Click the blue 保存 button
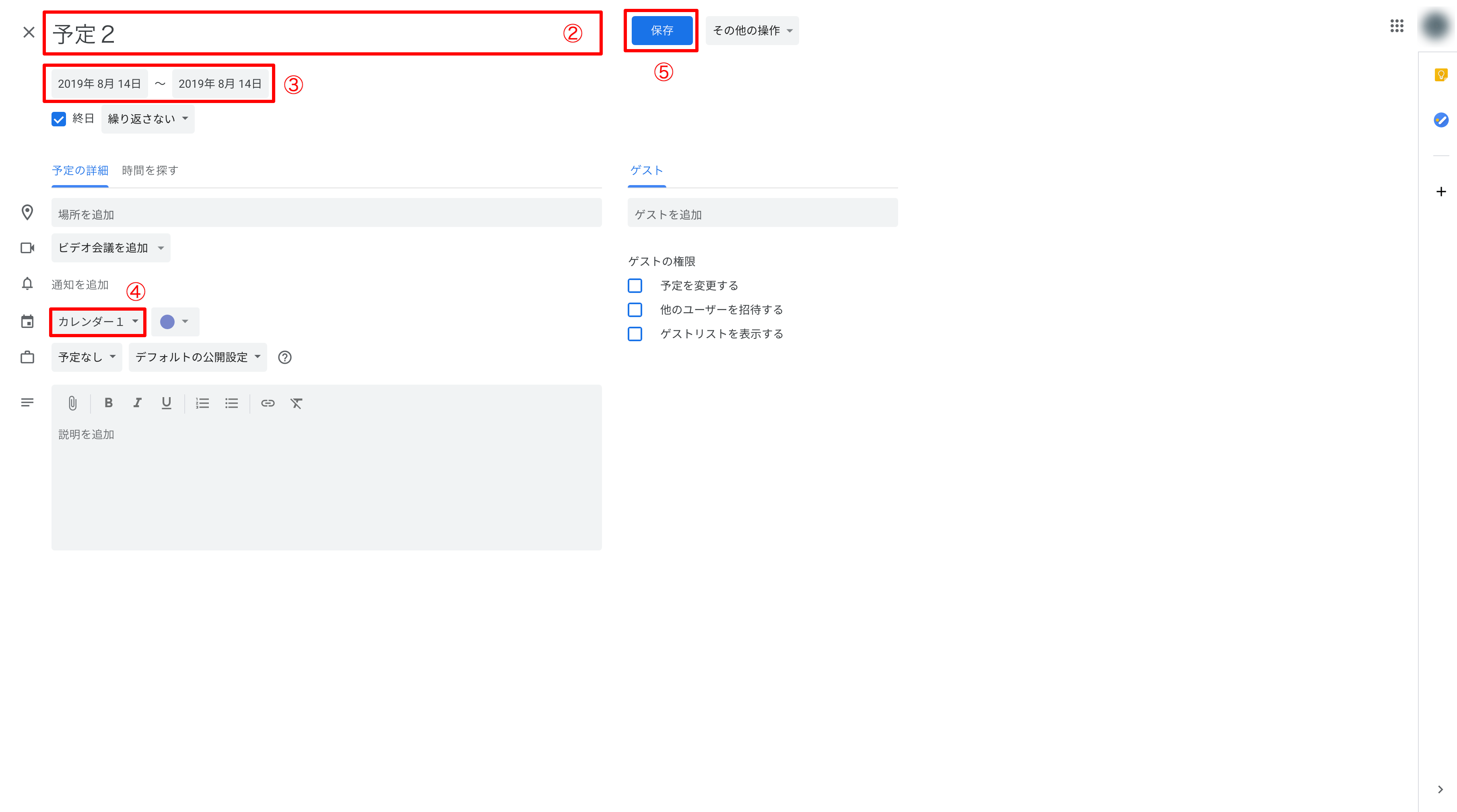The width and height of the screenshot is (1457, 812). coord(662,31)
